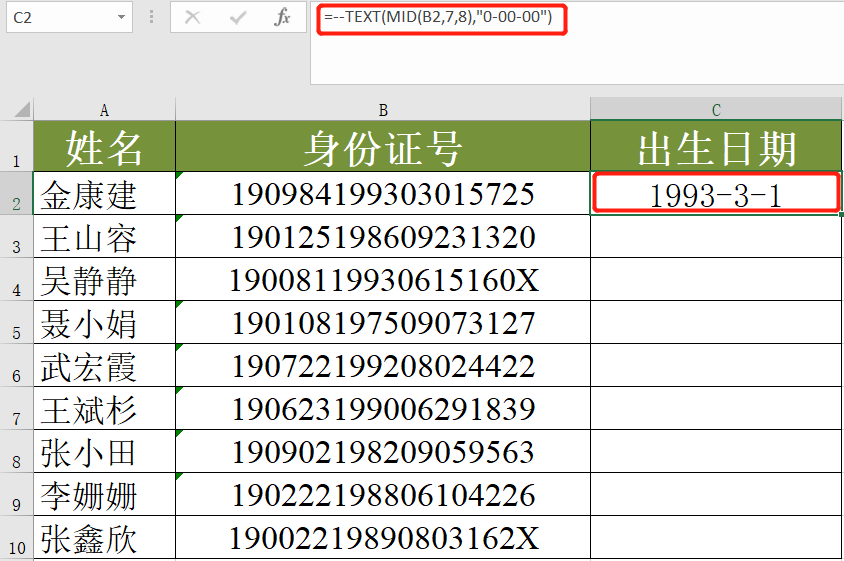
Task: Click the three-dot handle beside Name Box
Action: click(x=151, y=17)
